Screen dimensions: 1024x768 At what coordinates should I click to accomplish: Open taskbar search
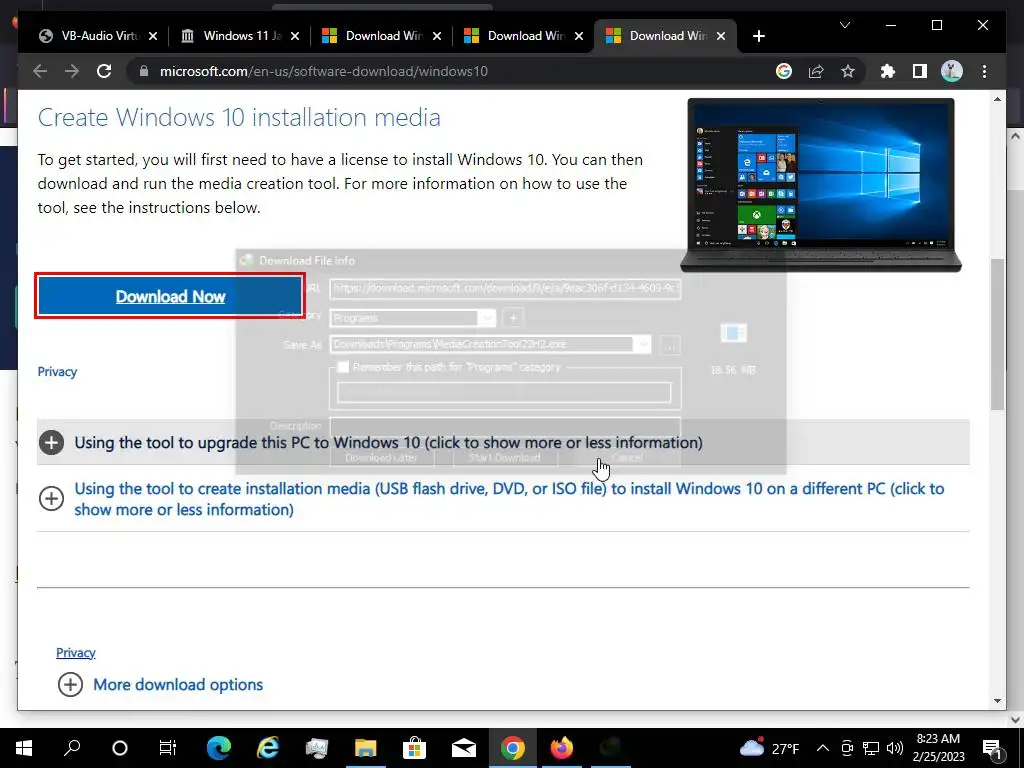(x=72, y=748)
